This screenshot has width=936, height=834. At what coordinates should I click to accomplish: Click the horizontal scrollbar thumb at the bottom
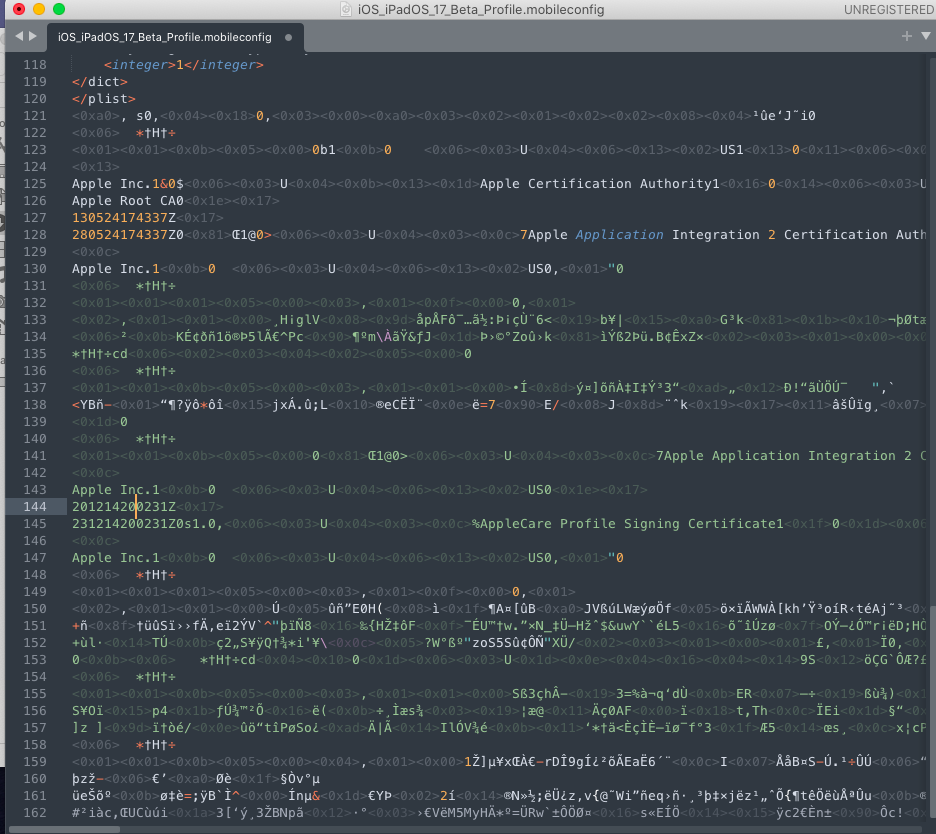[x=64, y=830]
